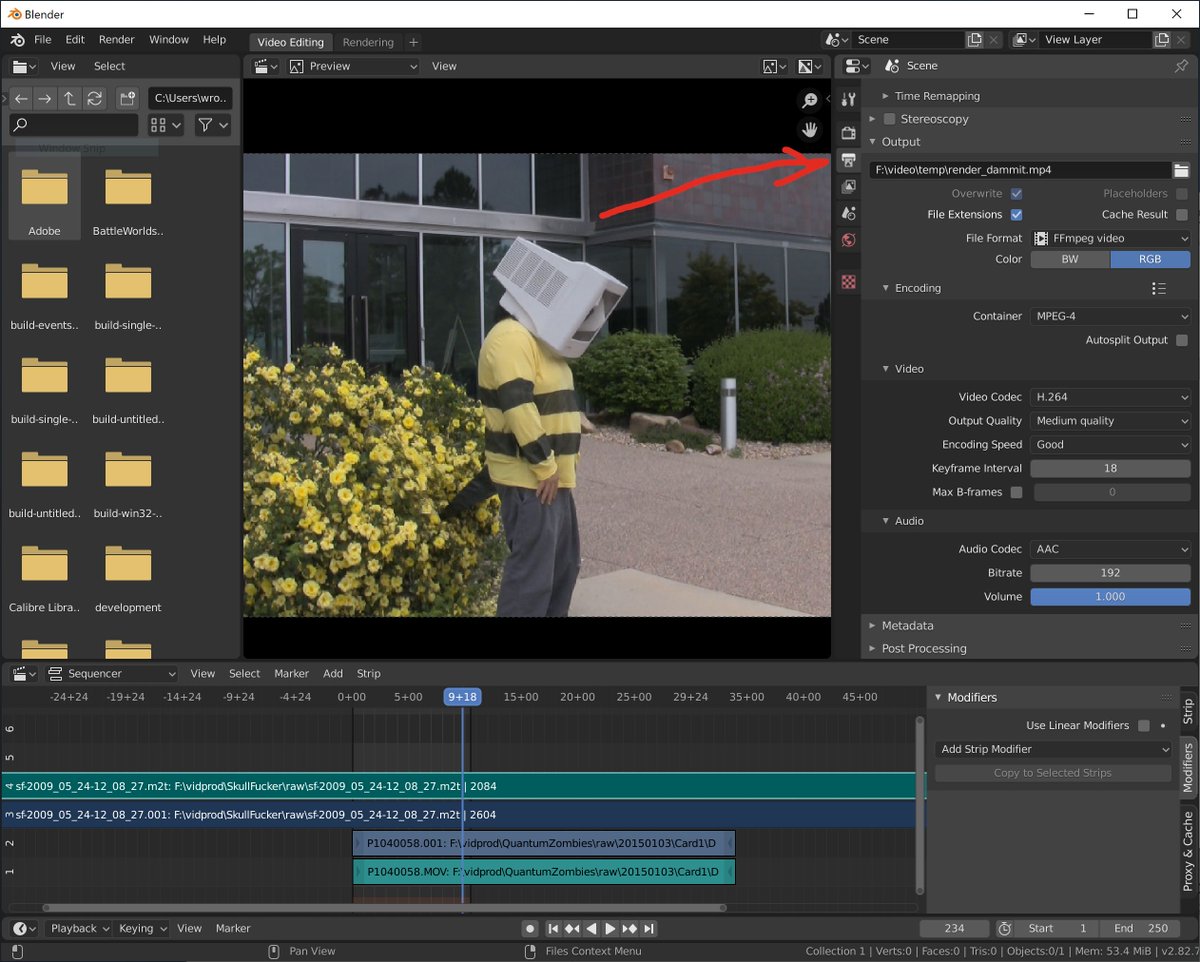This screenshot has width=1200, height=962.
Task: Open the Keying popover
Action: 141,929
